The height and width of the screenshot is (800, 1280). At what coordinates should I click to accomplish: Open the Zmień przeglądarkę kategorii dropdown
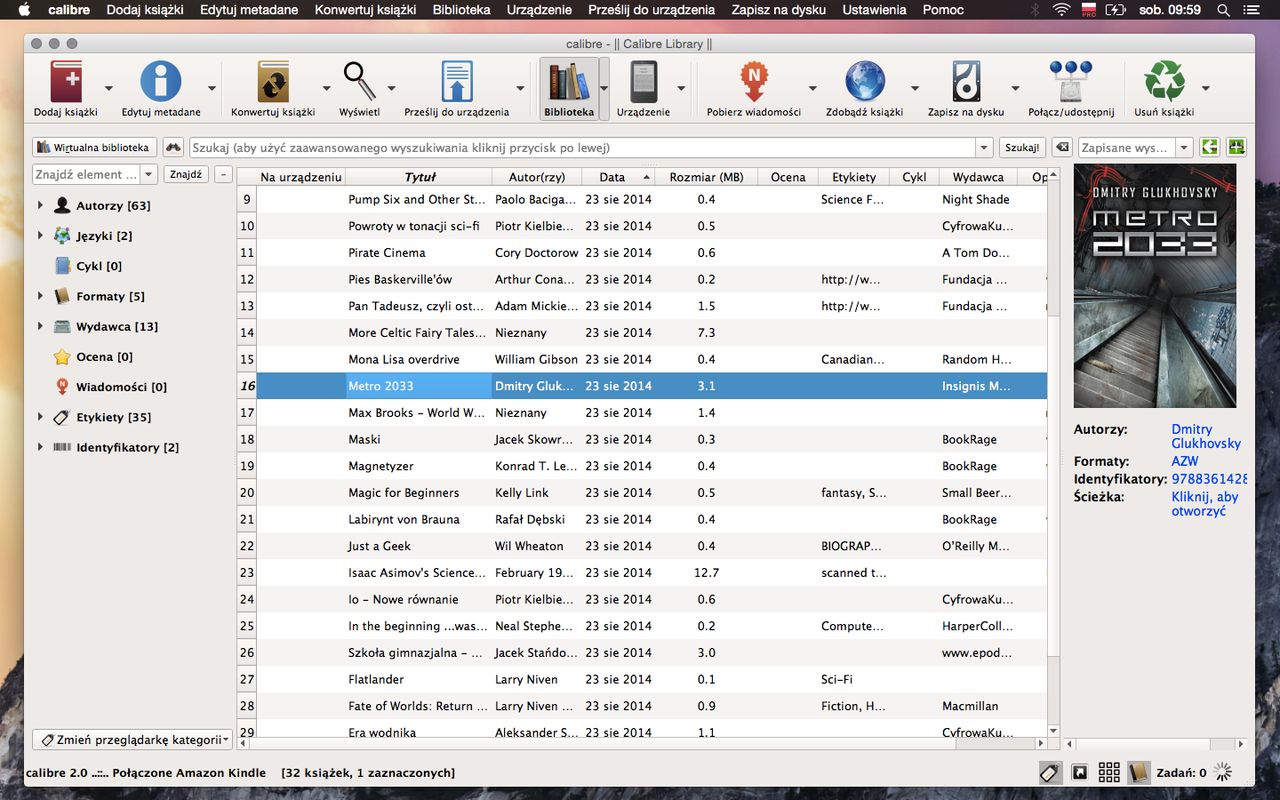132,740
